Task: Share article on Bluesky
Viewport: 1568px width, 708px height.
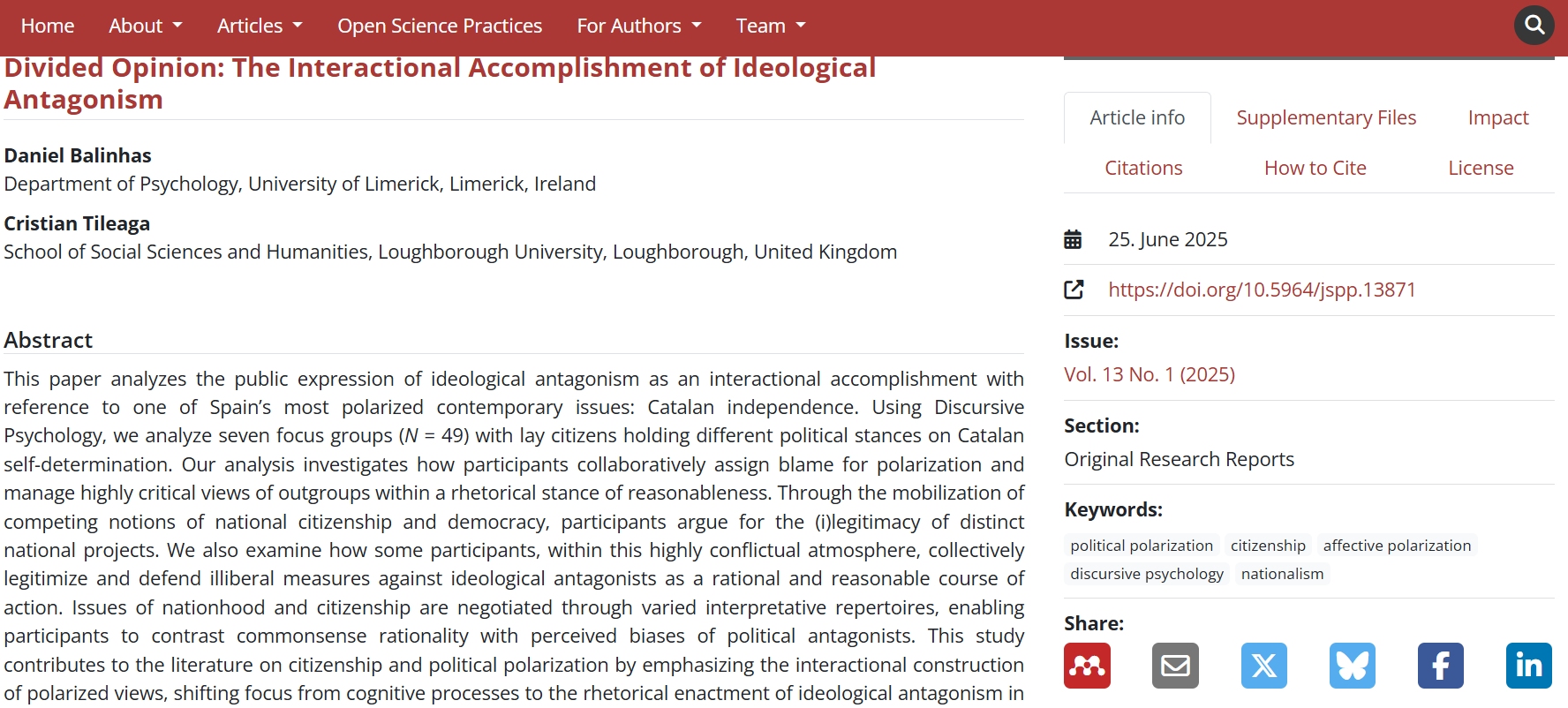Action: coord(1352,666)
